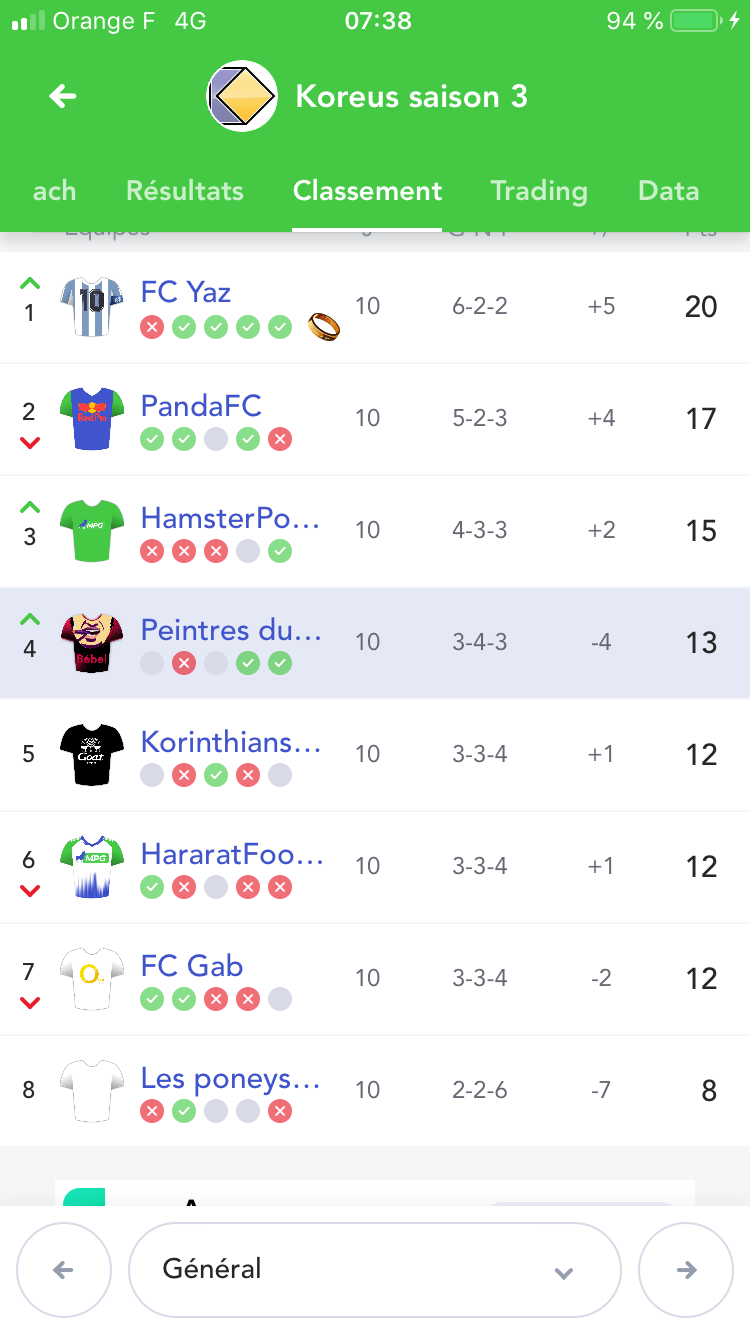Tap FC Yaz's Argentina number 10 jersey
This screenshot has height=1334, width=750.
[91, 306]
